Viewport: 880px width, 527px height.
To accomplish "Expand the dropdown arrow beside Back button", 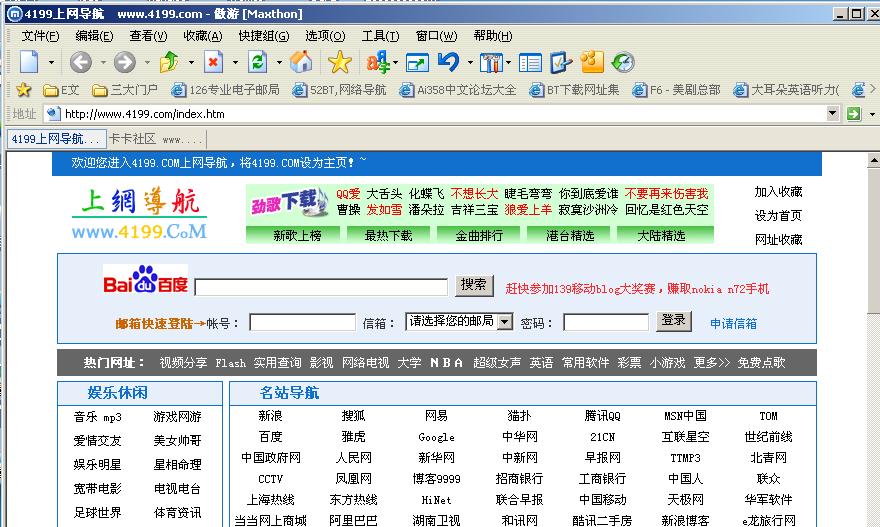I will coord(100,63).
